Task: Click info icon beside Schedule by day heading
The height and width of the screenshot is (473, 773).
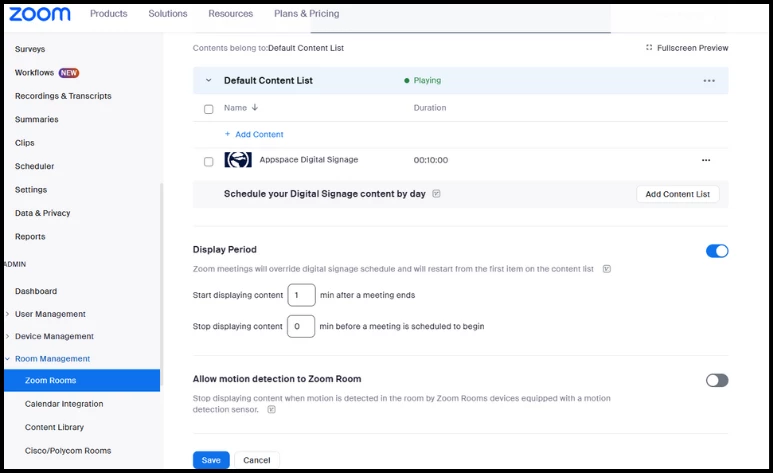Action: [436, 193]
